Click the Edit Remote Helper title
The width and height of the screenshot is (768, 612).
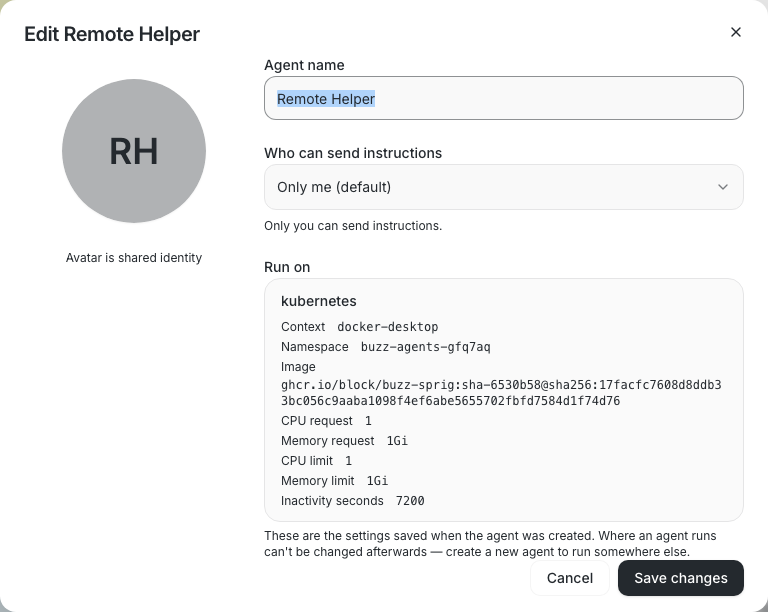112,34
